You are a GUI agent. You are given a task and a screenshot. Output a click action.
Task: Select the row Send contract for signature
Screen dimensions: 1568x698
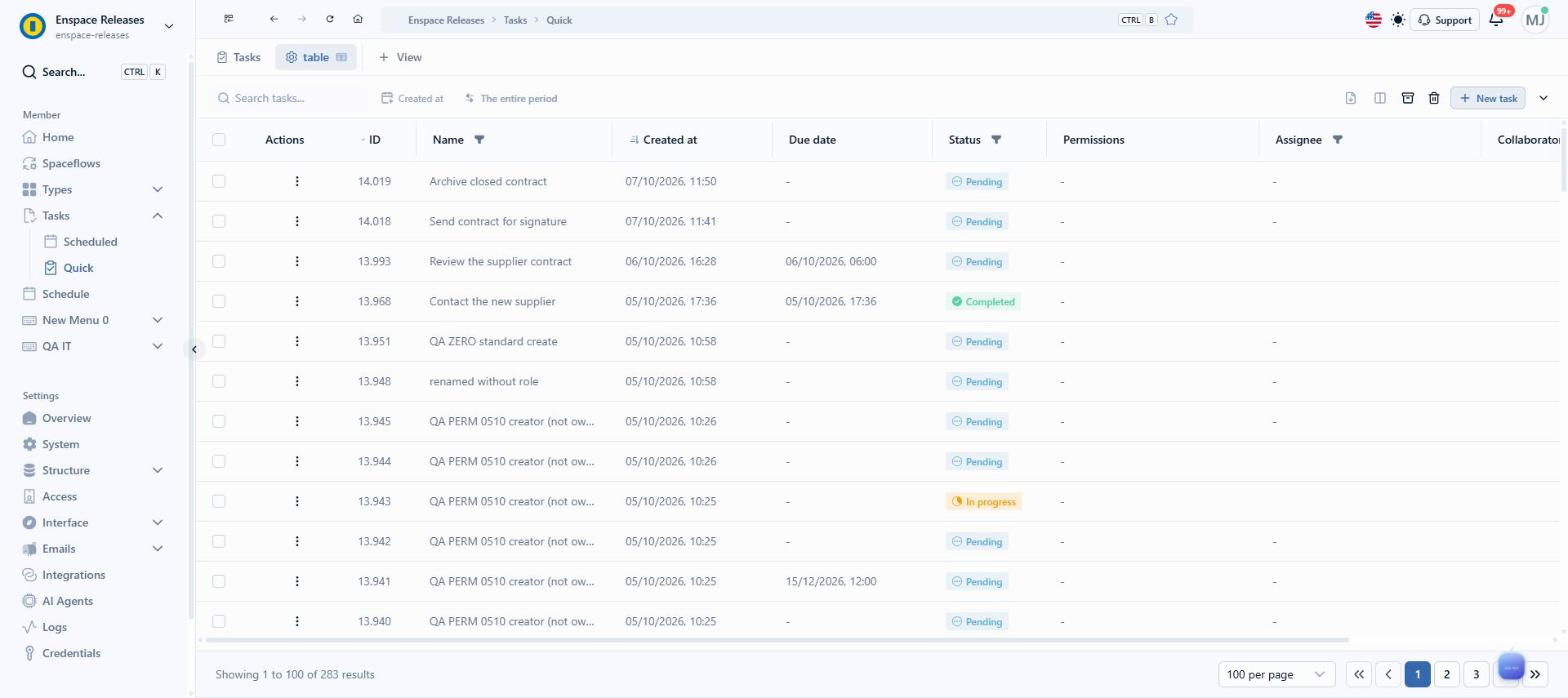[219, 221]
